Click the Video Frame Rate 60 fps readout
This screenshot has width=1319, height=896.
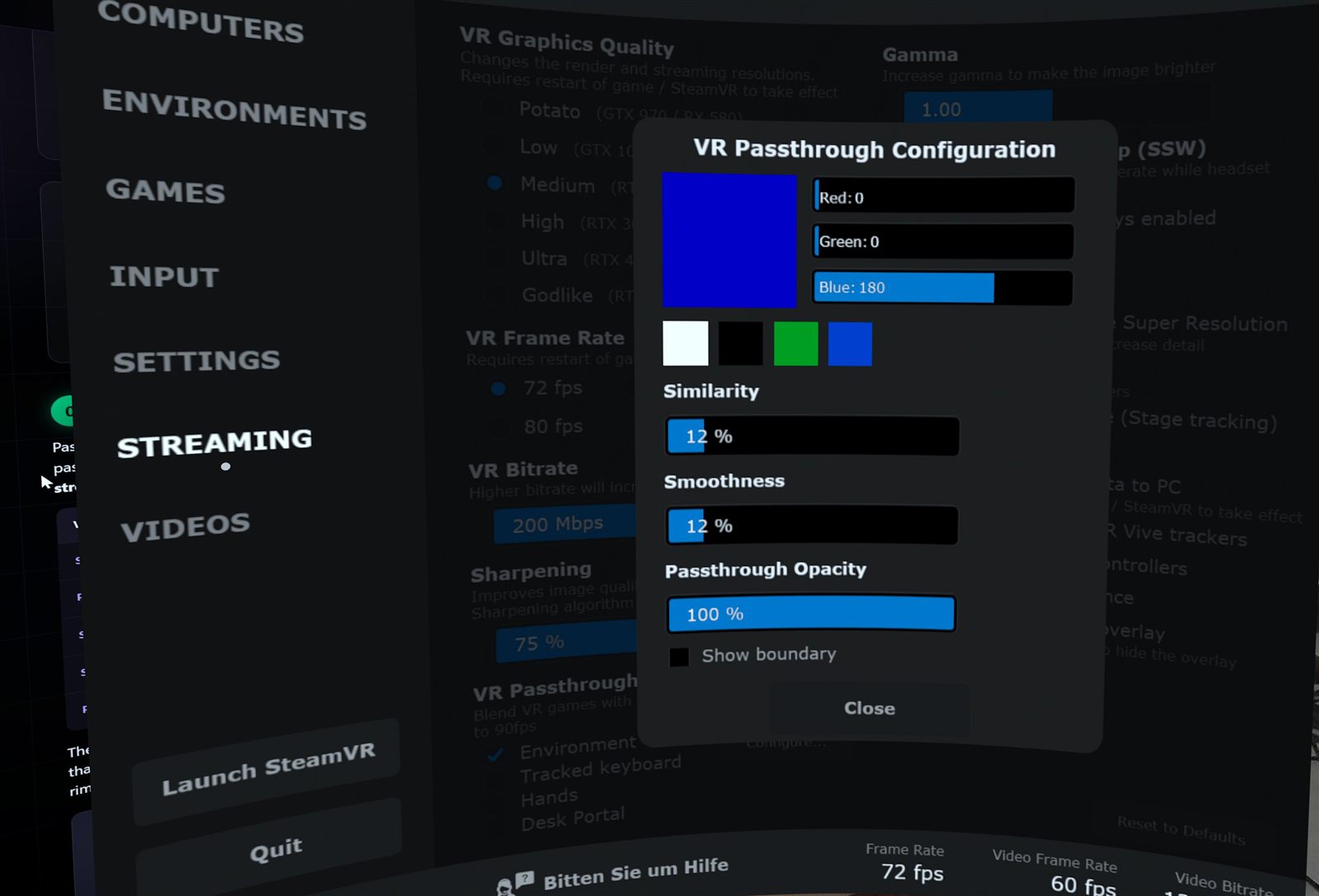(1056, 872)
